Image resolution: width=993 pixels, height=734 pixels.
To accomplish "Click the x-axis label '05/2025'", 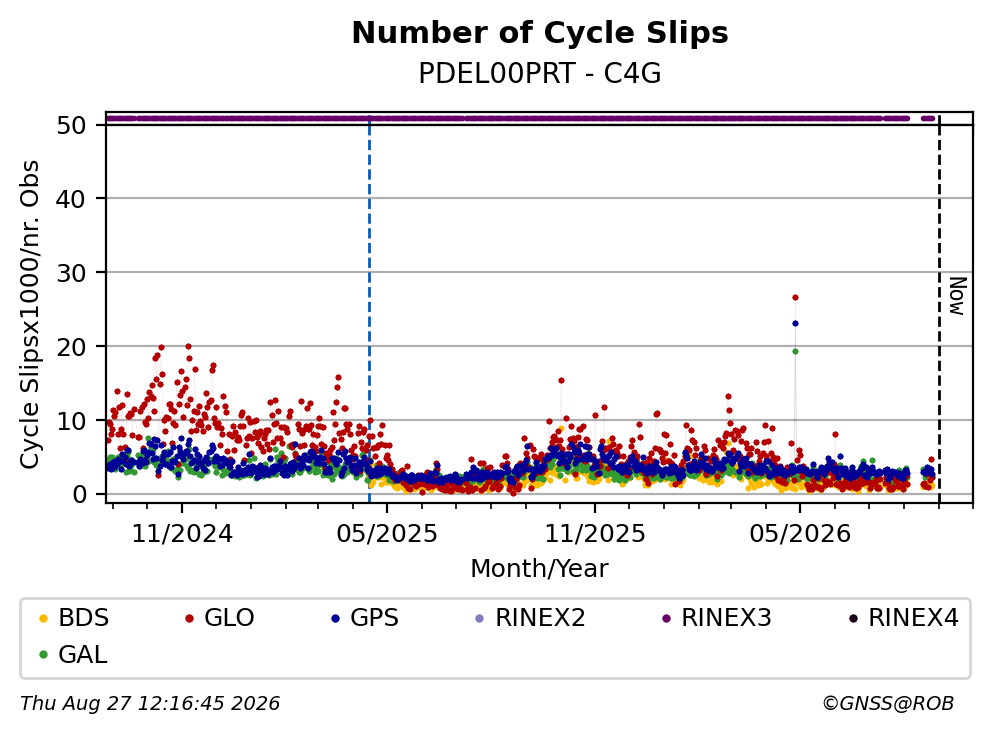I will click(387, 534).
